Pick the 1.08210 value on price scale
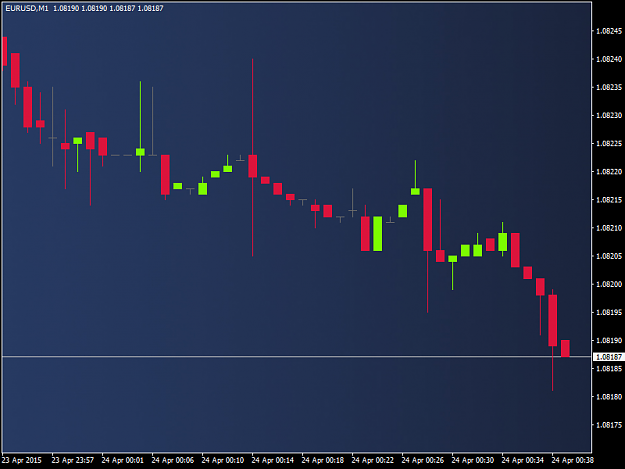Viewport: 625px width, 469px height. pos(609,228)
